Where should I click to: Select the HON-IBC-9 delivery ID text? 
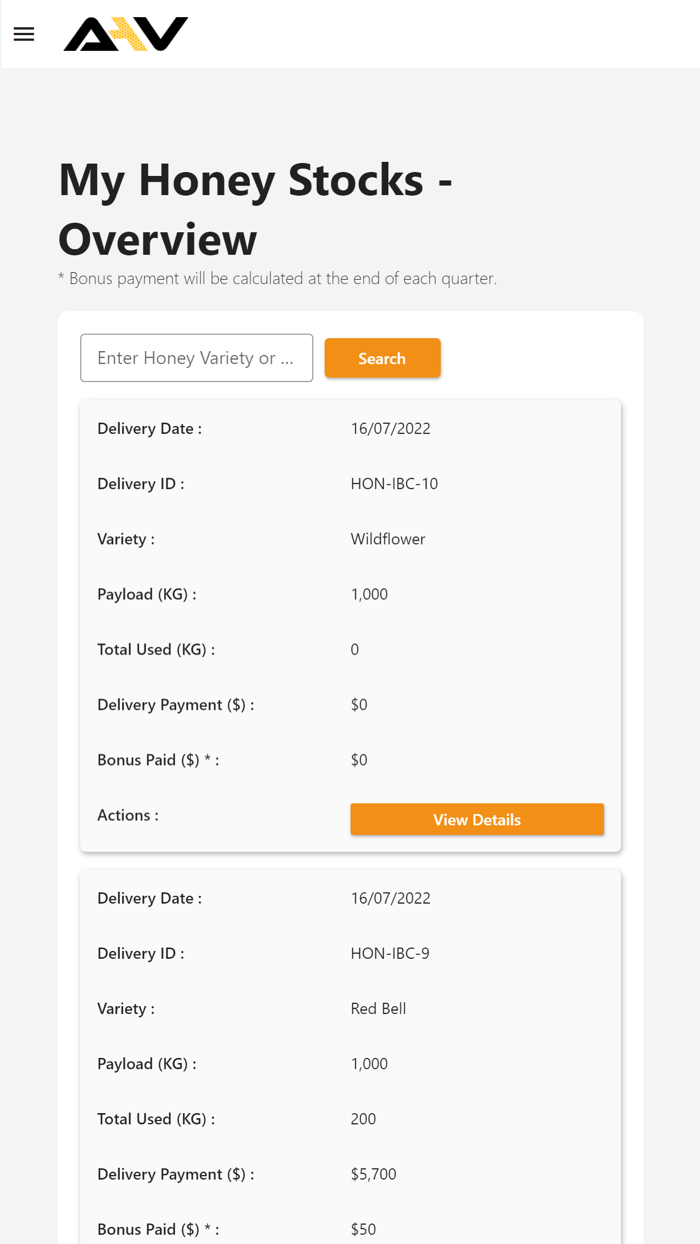(390, 954)
